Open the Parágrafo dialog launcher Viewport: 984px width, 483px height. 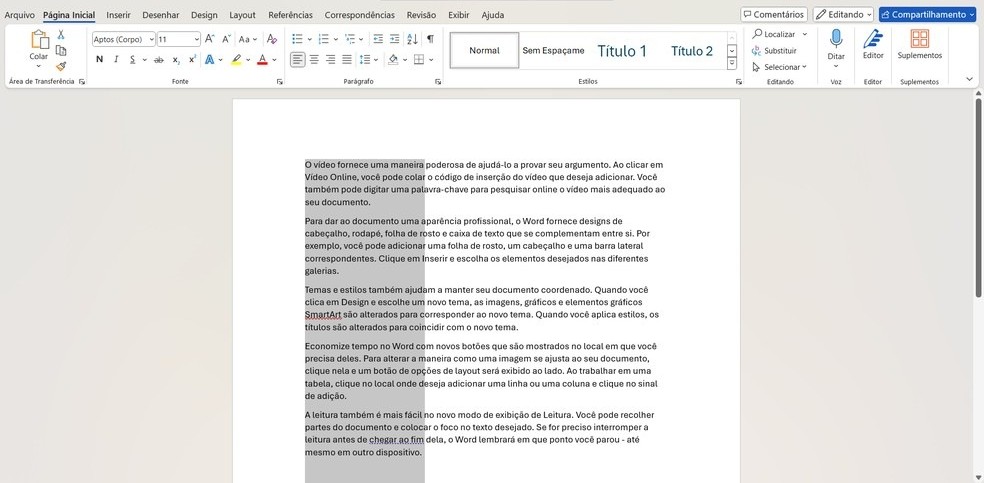pyautogui.click(x=437, y=82)
